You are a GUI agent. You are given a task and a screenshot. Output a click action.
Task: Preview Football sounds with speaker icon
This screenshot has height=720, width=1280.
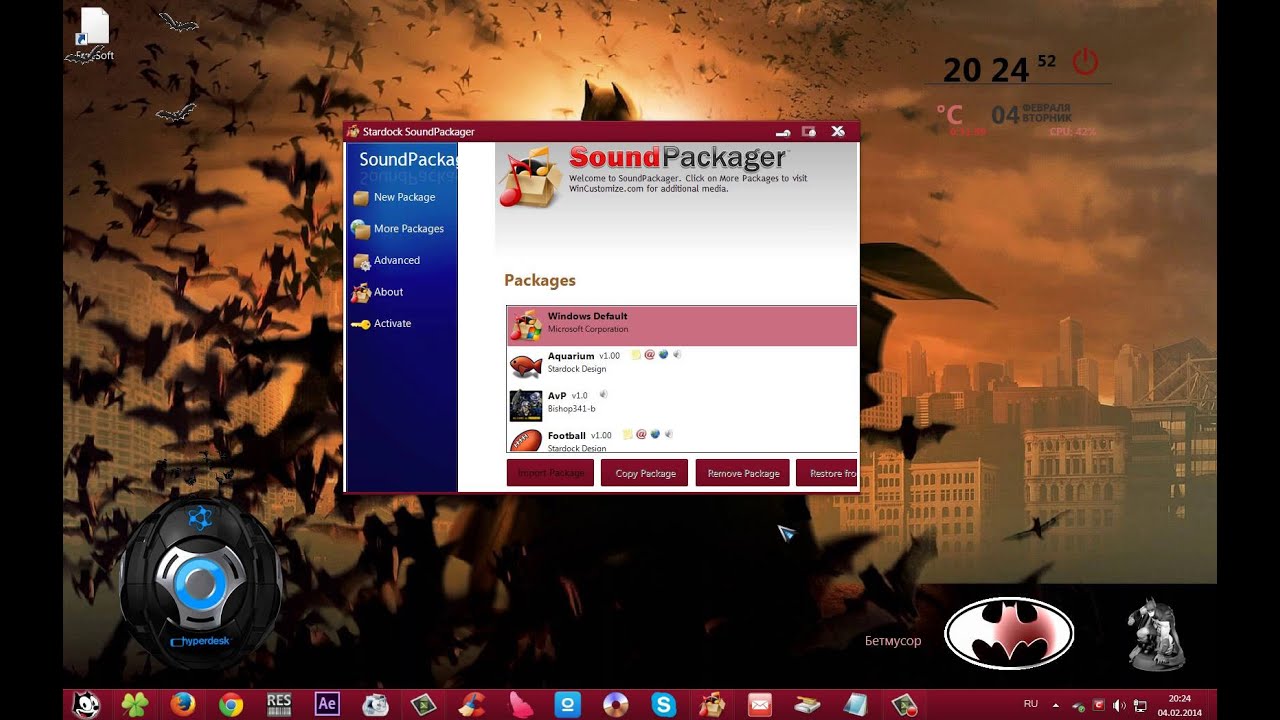[x=668, y=435]
